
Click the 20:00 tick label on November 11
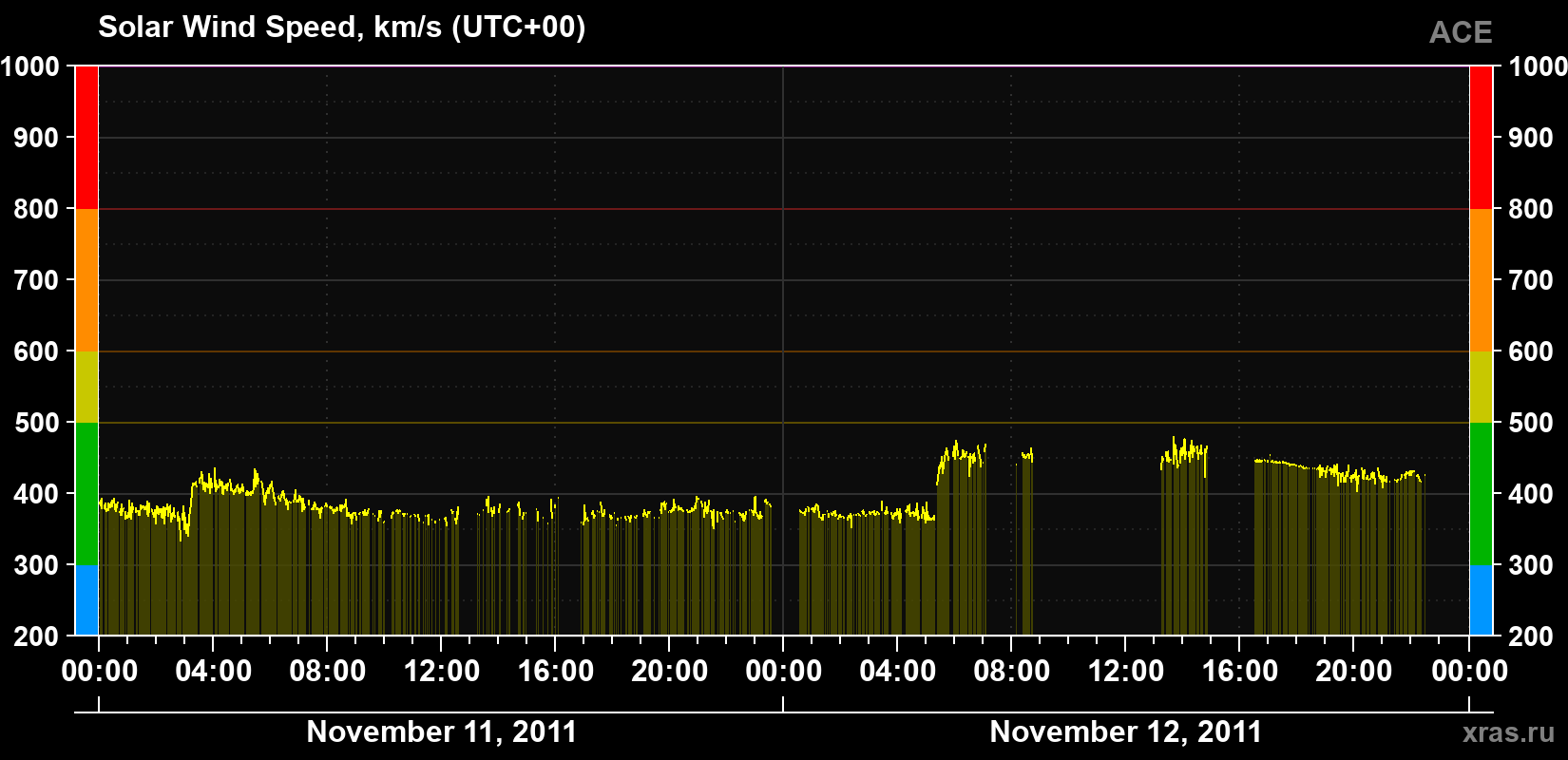tap(670, 671)
